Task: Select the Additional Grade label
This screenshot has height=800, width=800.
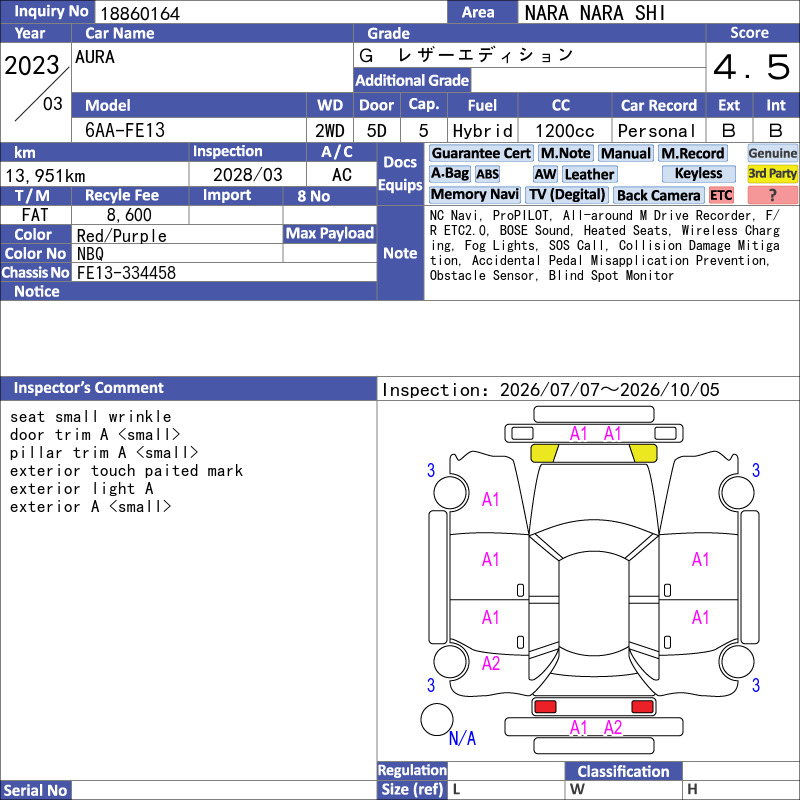Action: pos(412,80)
